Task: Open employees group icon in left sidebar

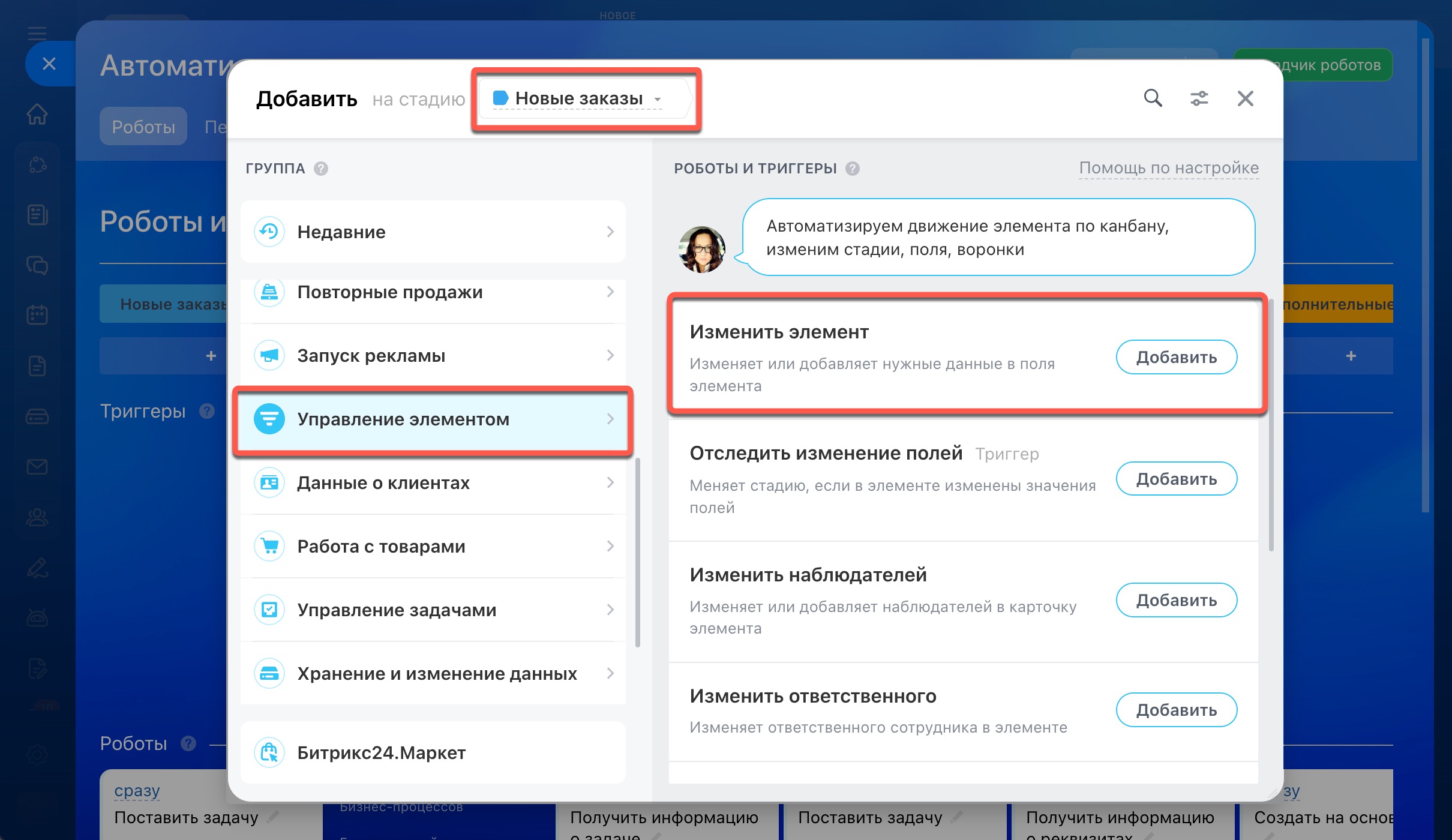Action: tap(37, 517)
